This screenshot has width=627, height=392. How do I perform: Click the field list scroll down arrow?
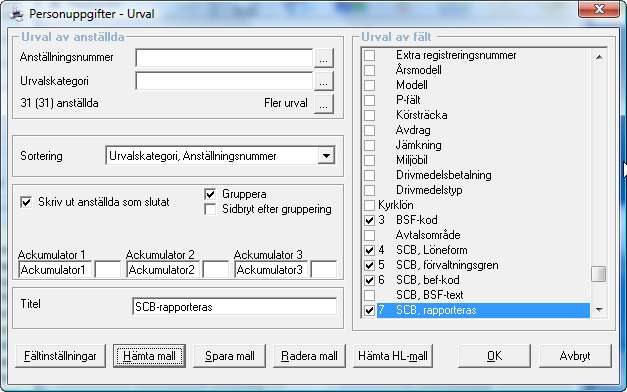tap(599, 310)
